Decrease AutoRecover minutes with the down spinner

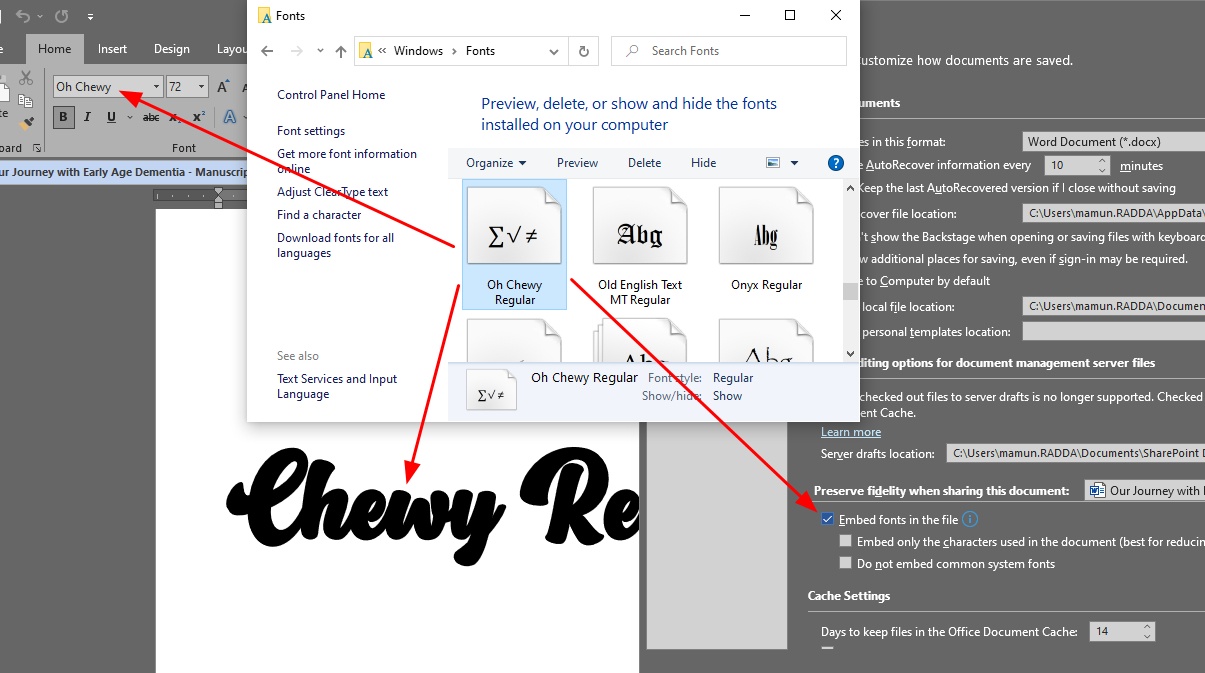coord(1103,170)
